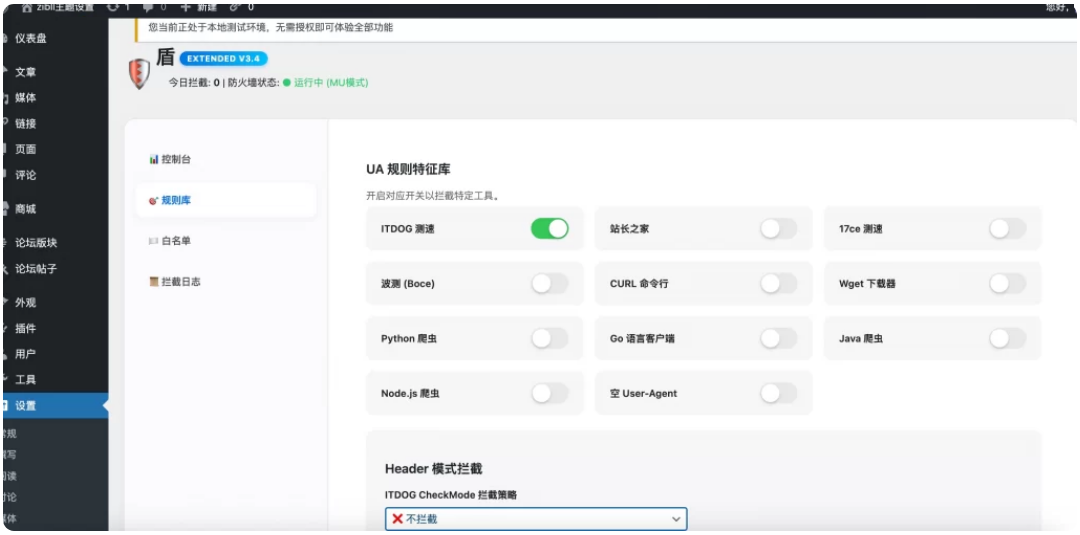Open the 论坛版块 sidebar link
Image resolution: width=1080 pixels, height=535 pixels.
coord(36,243)
